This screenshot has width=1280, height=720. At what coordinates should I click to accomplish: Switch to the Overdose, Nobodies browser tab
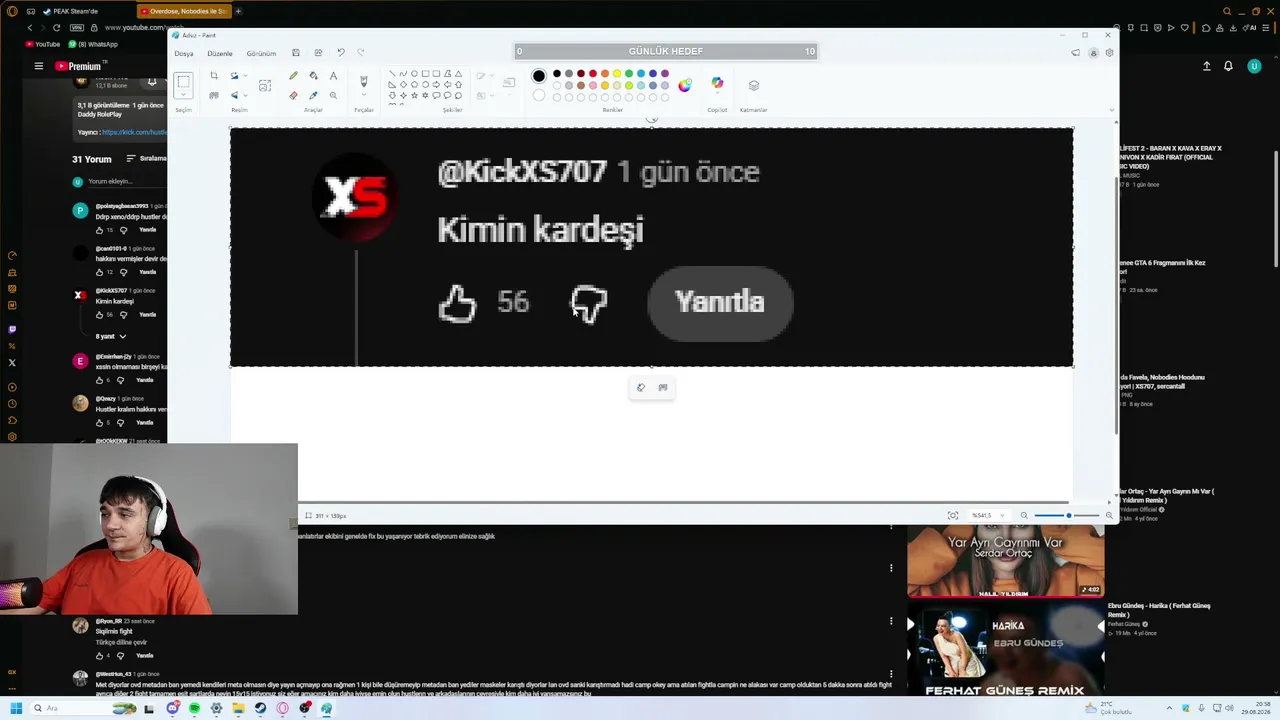tap(184, 11)
